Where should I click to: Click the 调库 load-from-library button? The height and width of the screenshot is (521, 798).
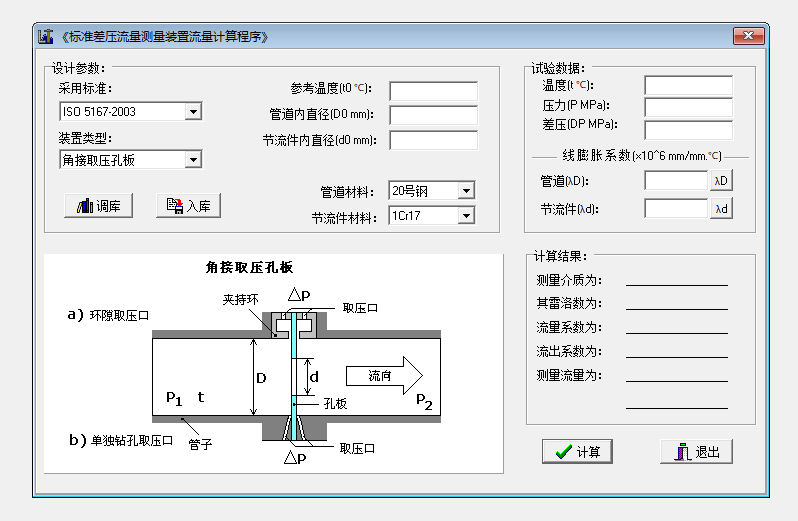click(x=98, y=206)
